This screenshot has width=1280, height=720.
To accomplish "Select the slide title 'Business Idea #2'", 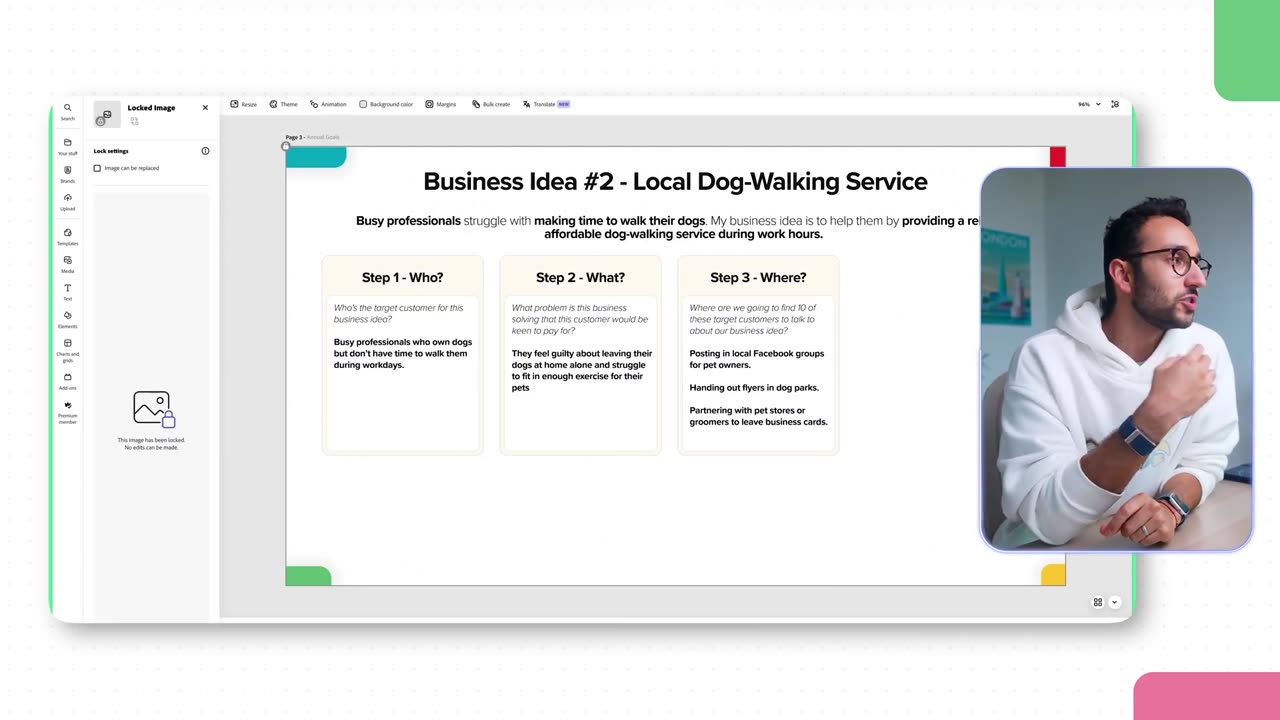I will click(675, 181).
